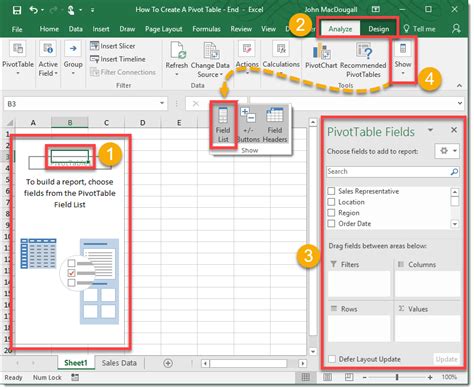Screen dimensions: 474x390
Task: Zoom in with the plus button
Action: (430, 377)
